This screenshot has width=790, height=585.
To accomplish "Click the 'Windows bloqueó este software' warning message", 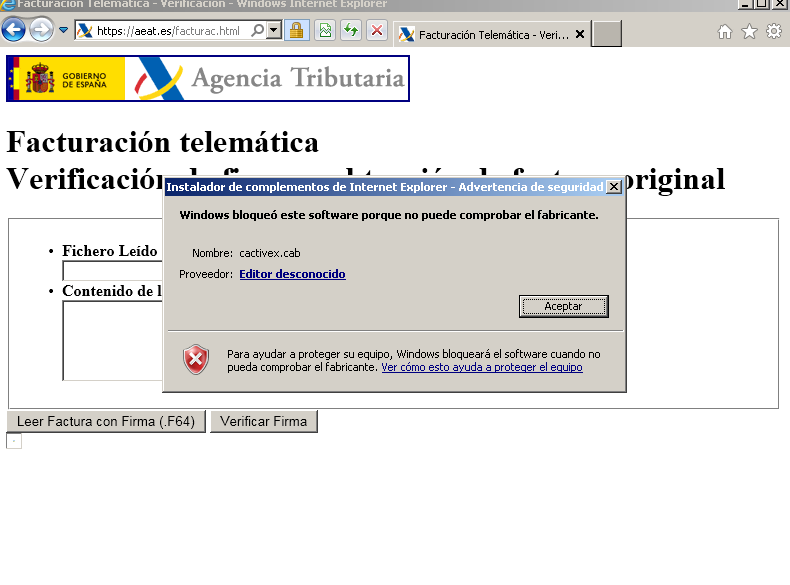I will (389, 215).
